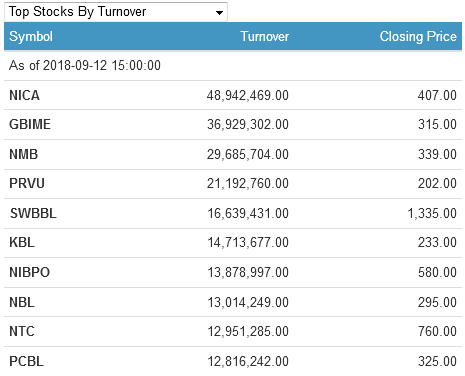Click turnover value 16,639,431.00
Image resolution: width=465 pixels, height=376 pixels.
248,213
